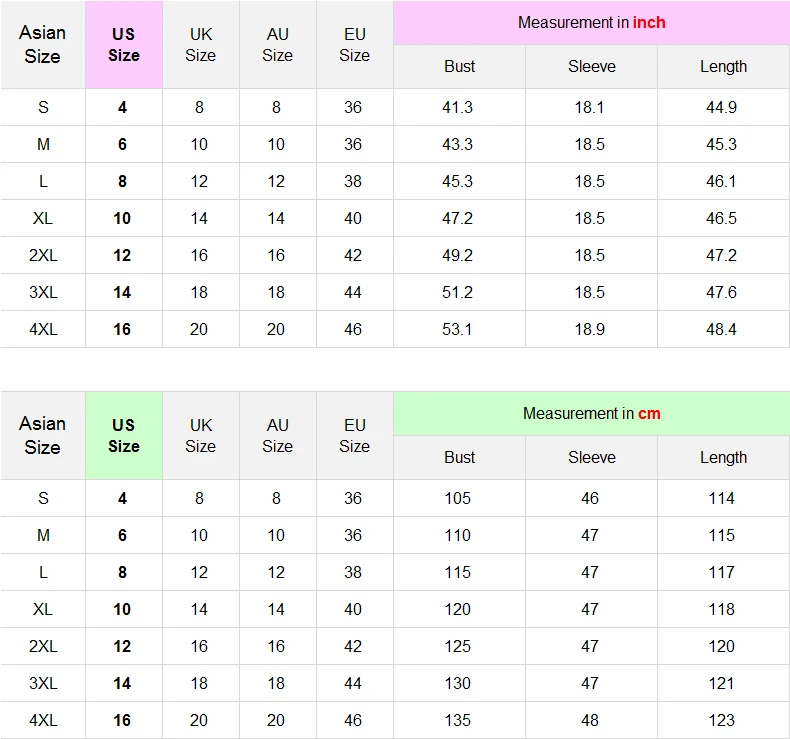Click the Sleeve header in cm table
Viewport: 790px width, 739px height.
(591, 457)
